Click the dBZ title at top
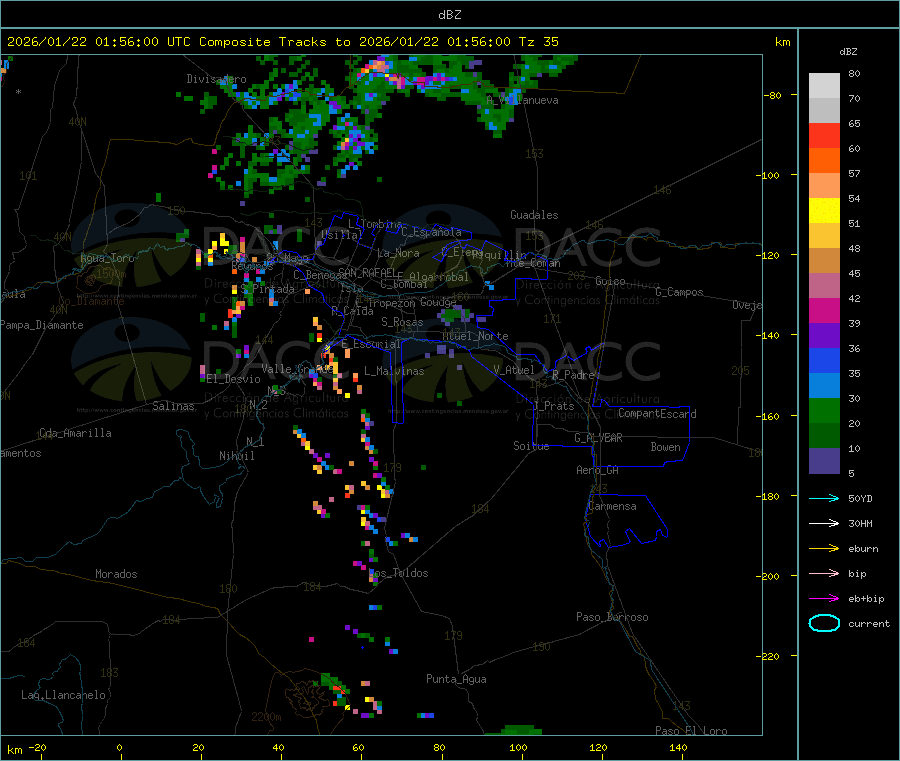This screenshot has width=900, height=761. [x=449, y=15]
